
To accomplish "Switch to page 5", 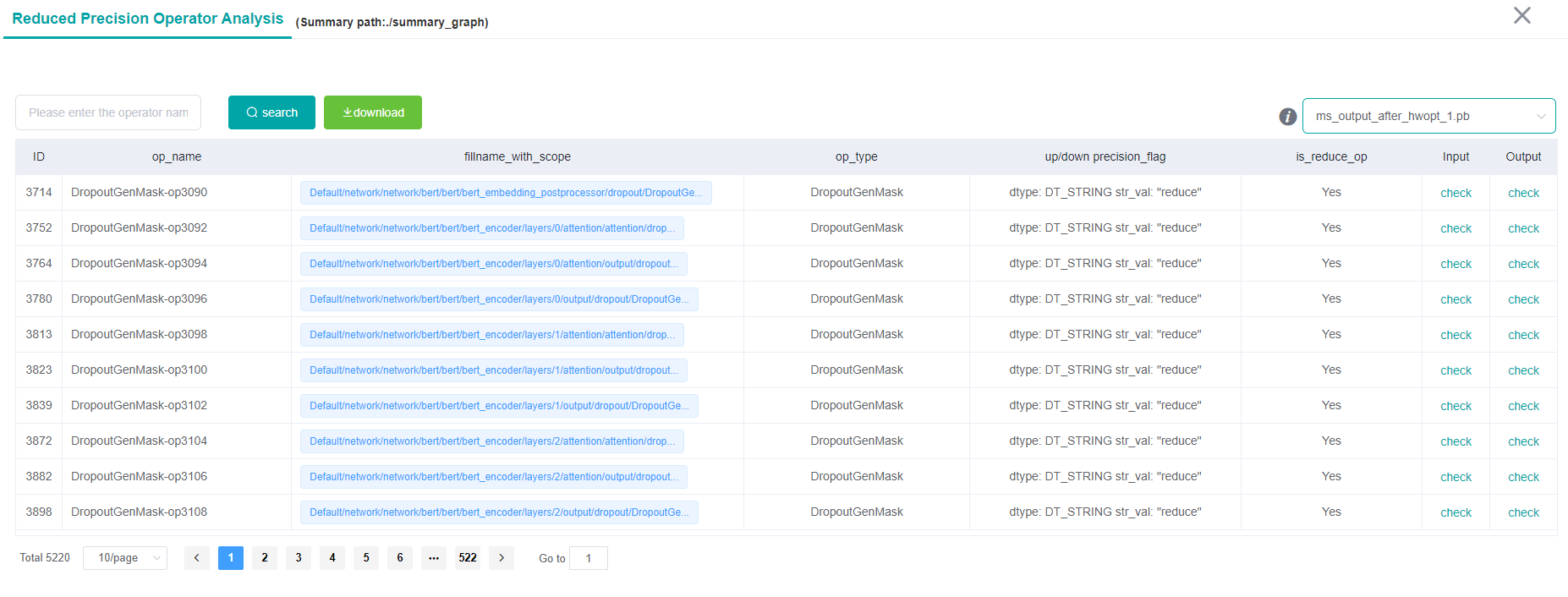I will [x=366, y=558].
